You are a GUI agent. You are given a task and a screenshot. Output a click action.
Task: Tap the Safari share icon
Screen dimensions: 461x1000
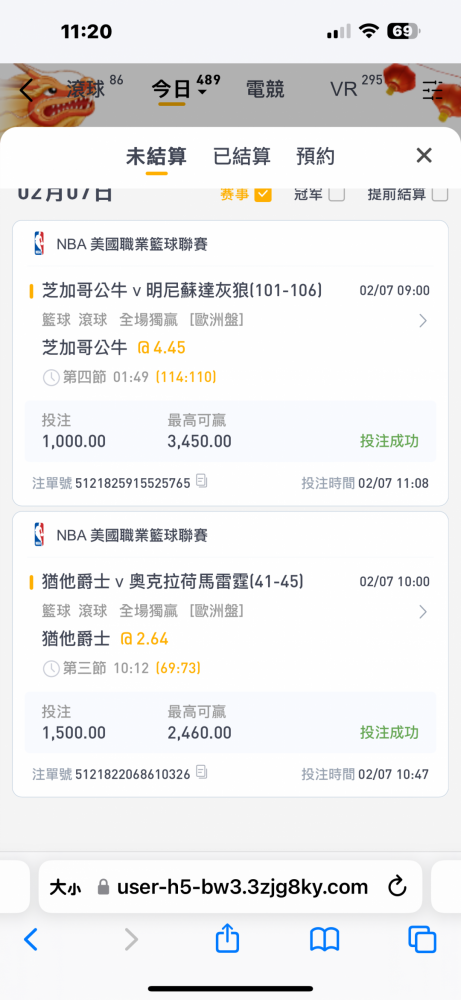click(227, 939)
